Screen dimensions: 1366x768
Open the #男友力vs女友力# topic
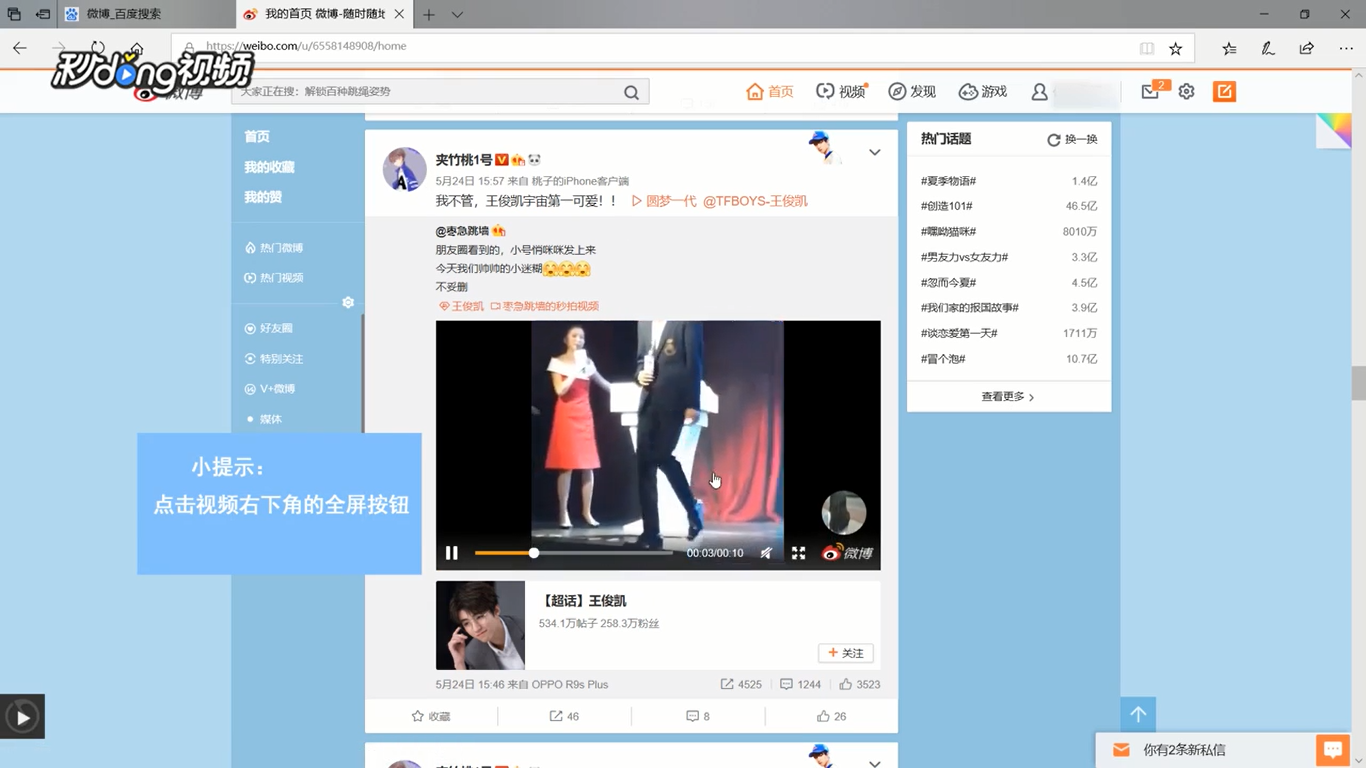tap(964, 257)
